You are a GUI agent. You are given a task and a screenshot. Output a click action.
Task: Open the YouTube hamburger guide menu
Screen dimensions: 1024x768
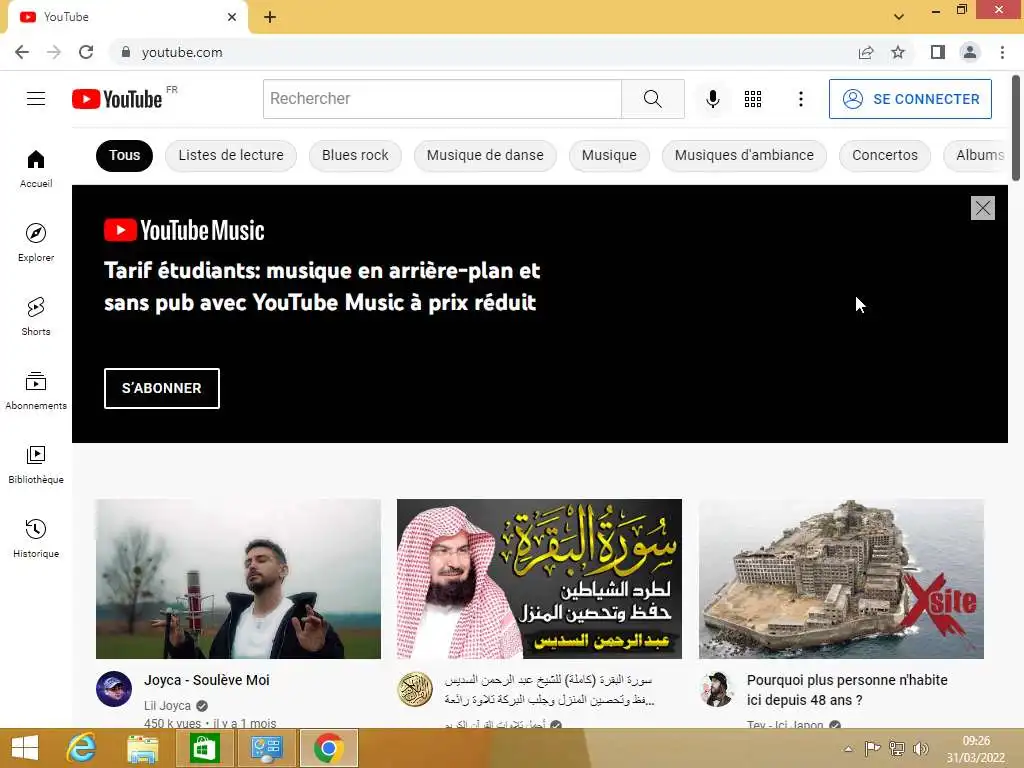point(36,99)
